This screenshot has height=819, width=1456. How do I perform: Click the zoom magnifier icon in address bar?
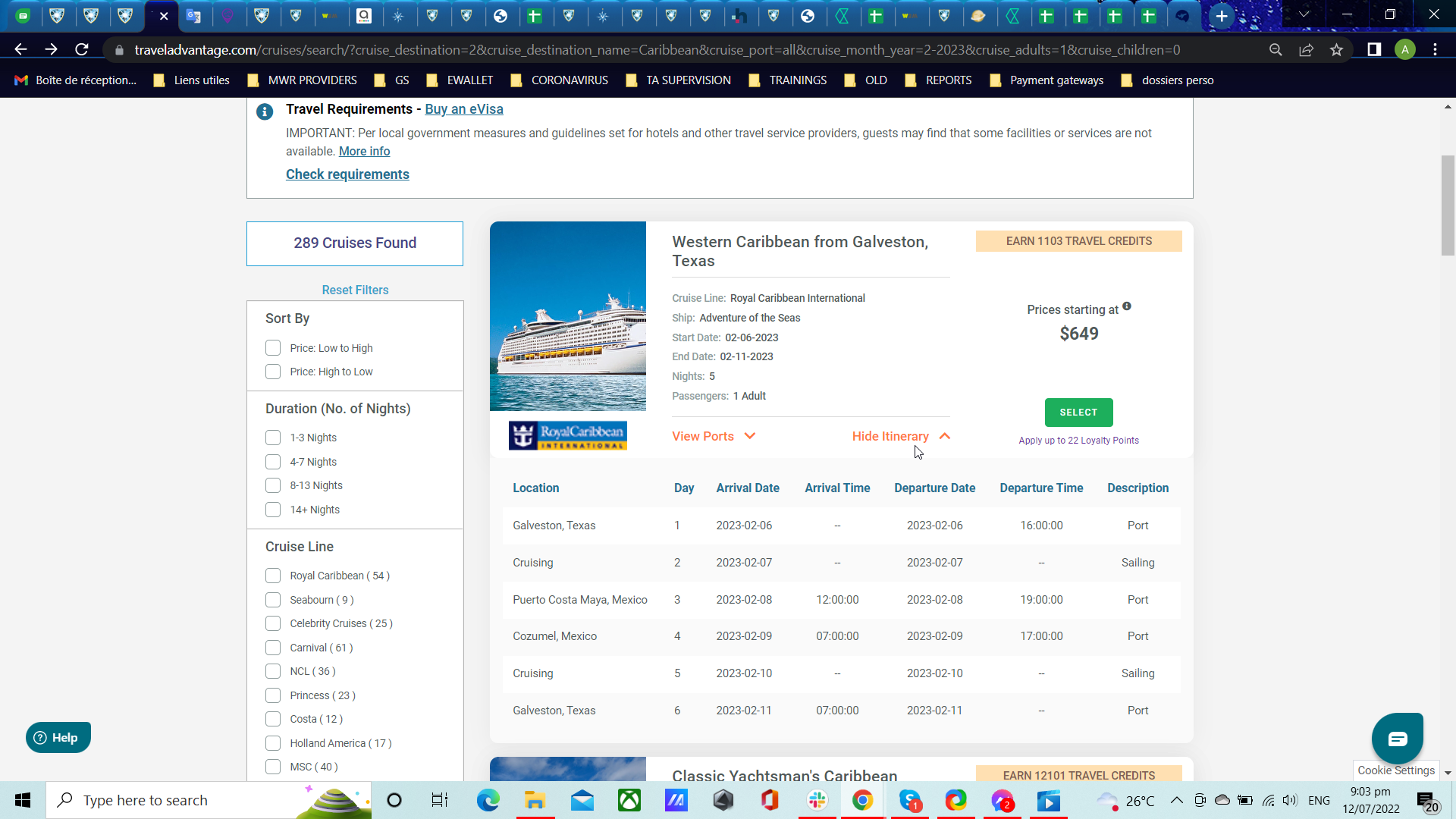(1276, 50)
